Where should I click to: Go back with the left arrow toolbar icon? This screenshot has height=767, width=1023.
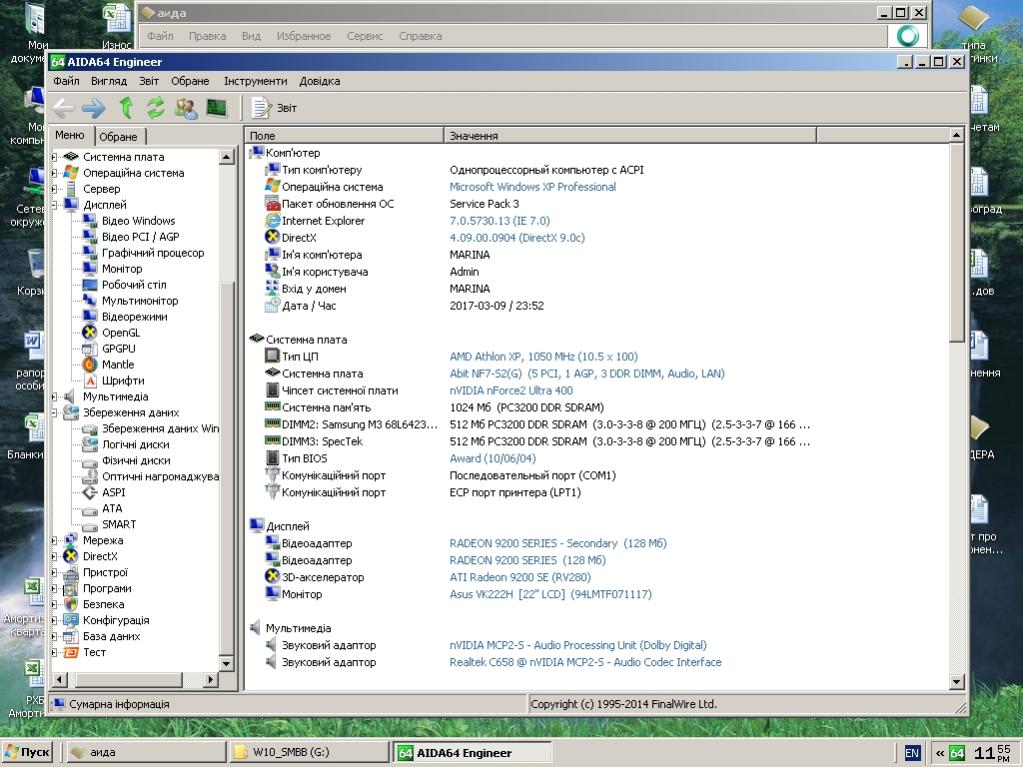click(x=63, y=108)
